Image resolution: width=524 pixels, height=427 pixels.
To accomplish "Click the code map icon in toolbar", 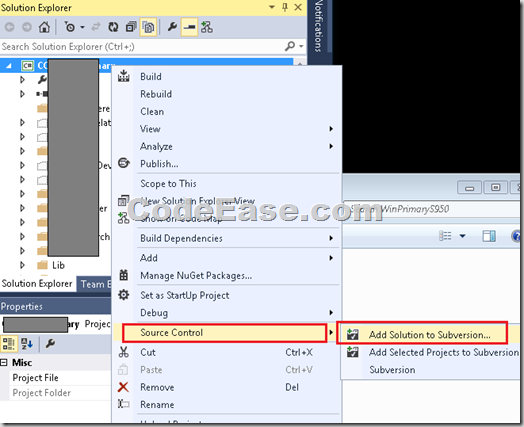I will pos(207,27).
